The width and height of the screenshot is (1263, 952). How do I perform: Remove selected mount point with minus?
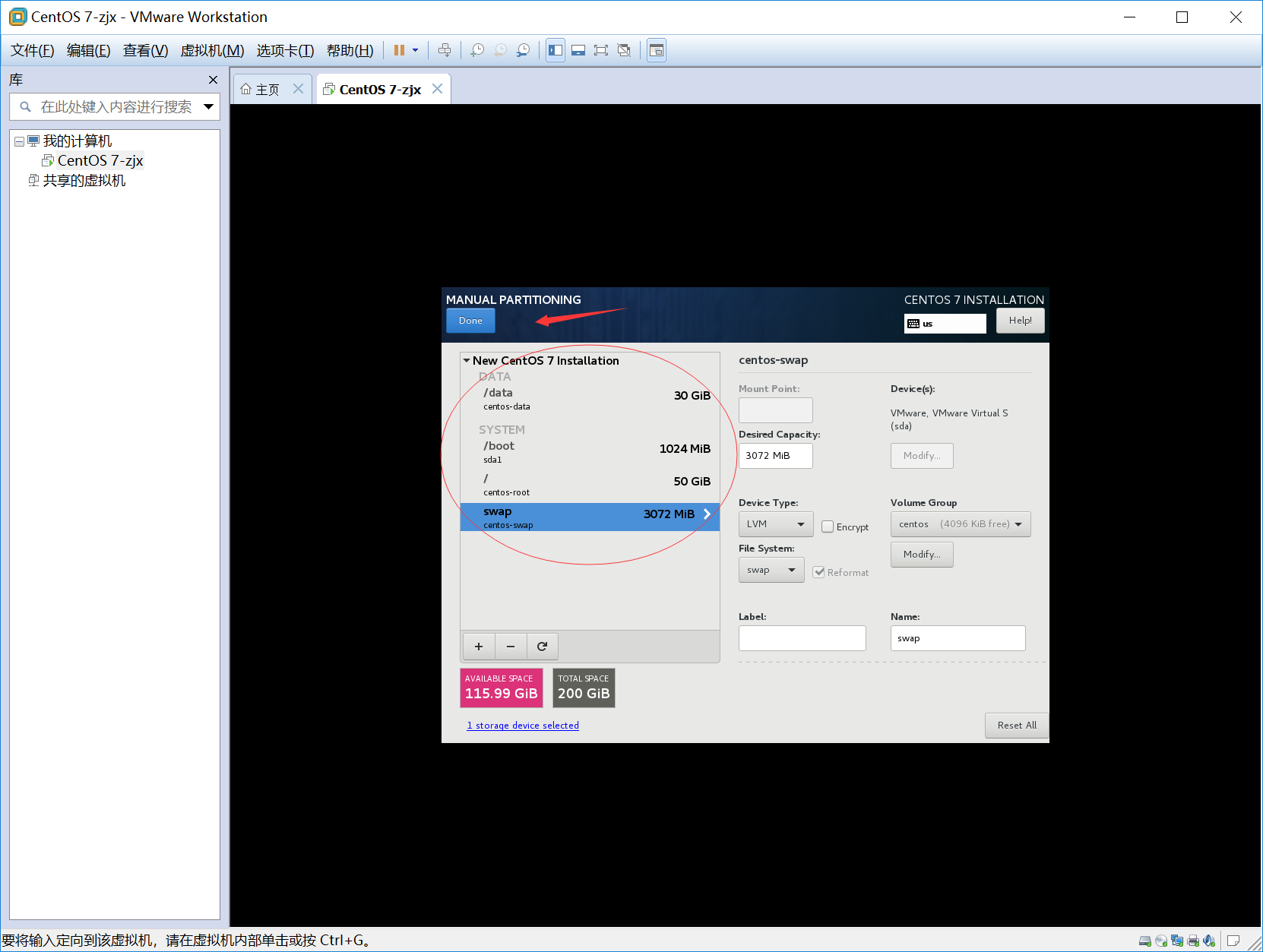tap(511, 647)
